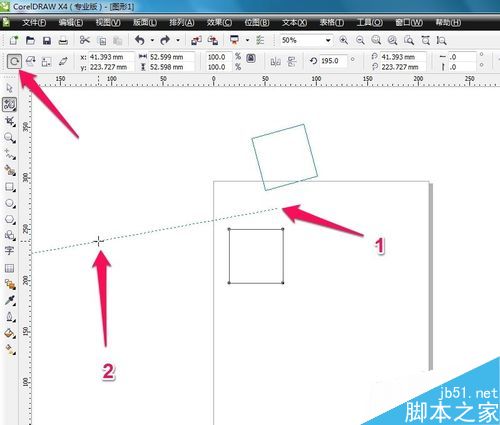Select the Crop tool

pyautogui.click(x=10, y=121)
